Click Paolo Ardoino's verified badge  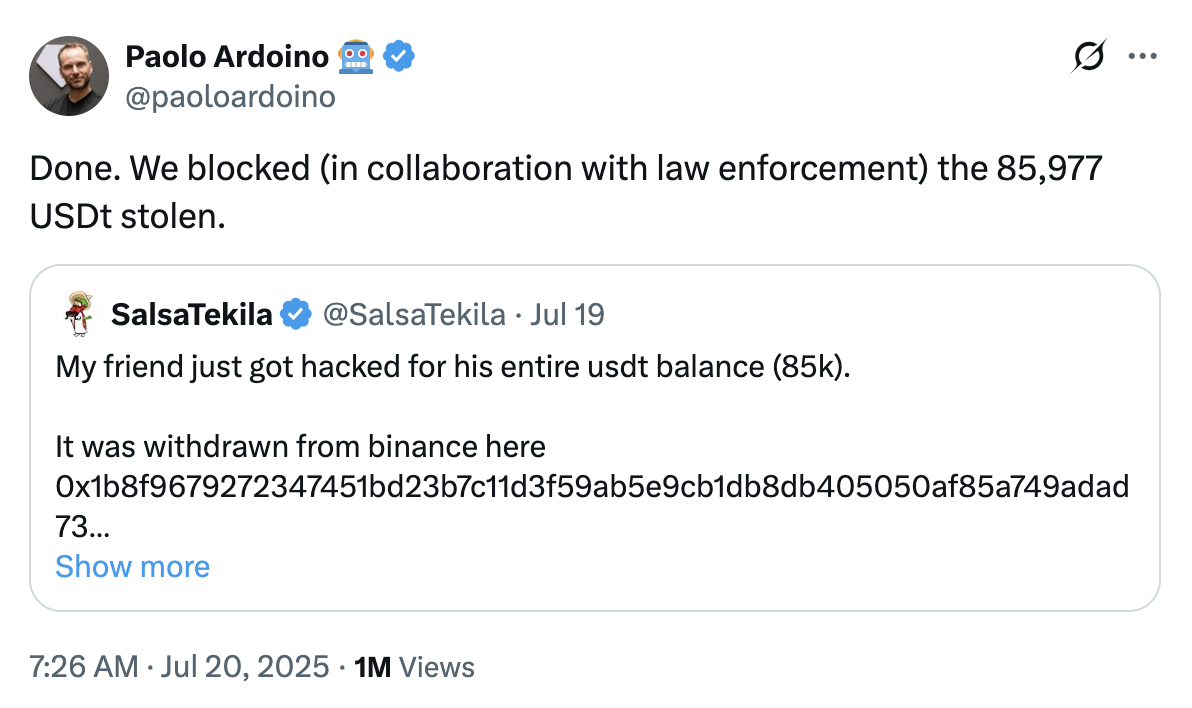pyautogui.click(x=399, y=56)
